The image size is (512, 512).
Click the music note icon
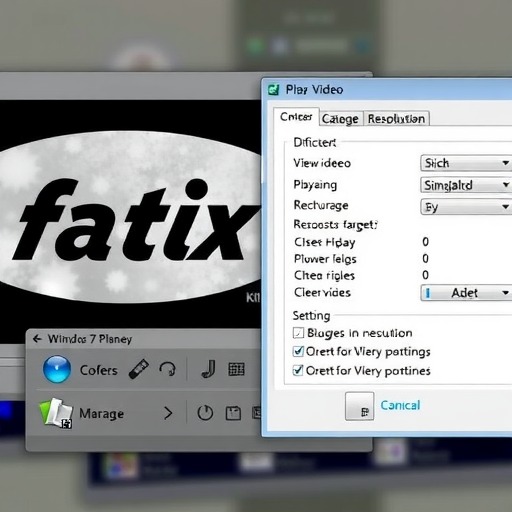point(209,369)
